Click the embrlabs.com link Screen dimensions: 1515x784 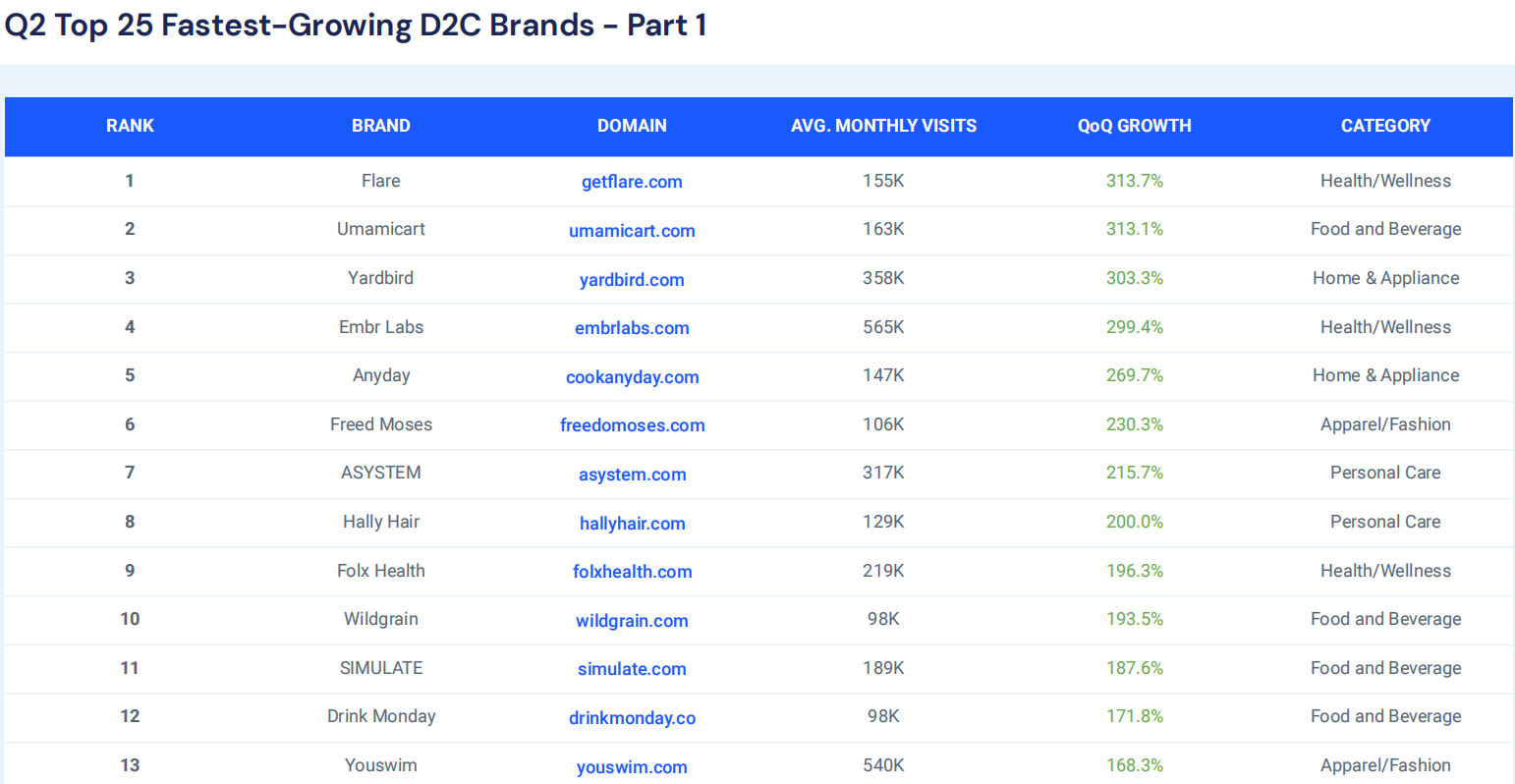(x=632, y=328)
